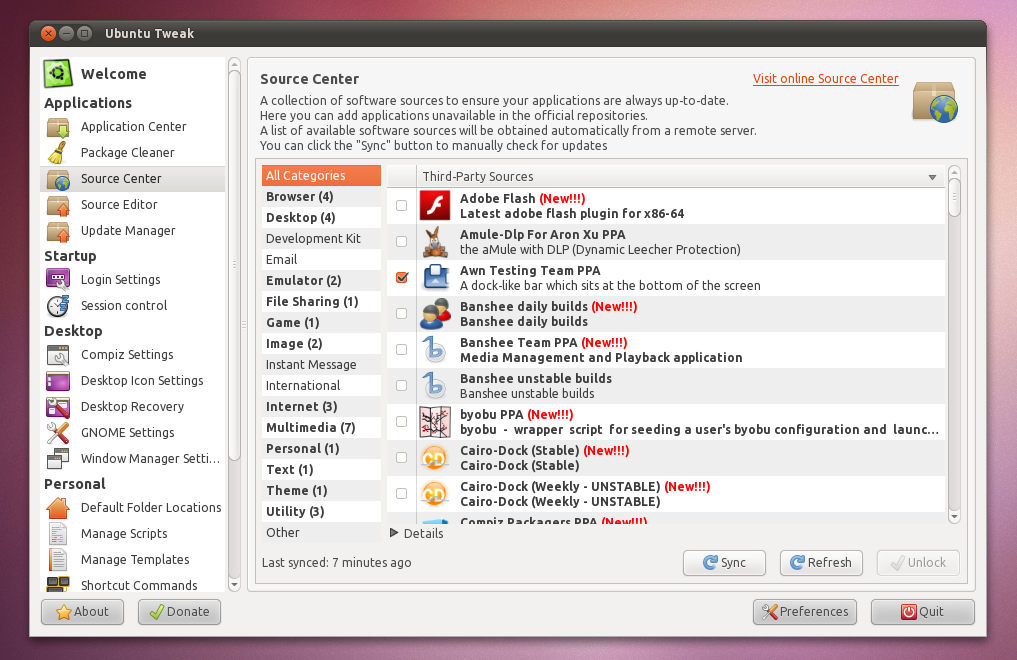1017x660 pixels.
Task: Select the File Sharing (1) category
Action: (321, 301)
